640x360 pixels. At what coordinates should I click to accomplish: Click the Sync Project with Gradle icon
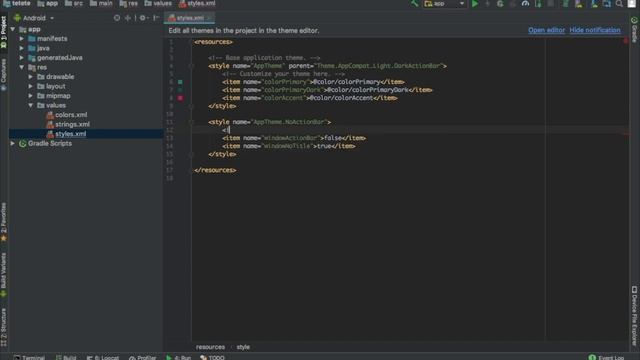click(565, 4)
